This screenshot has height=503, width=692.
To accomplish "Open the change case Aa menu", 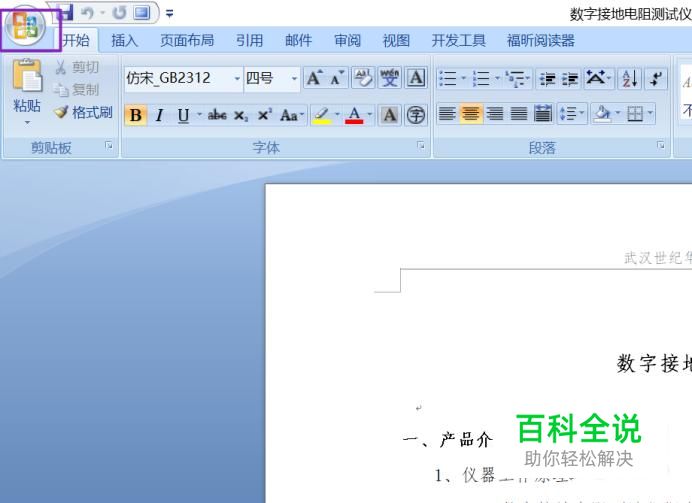I will coord(292,116).
